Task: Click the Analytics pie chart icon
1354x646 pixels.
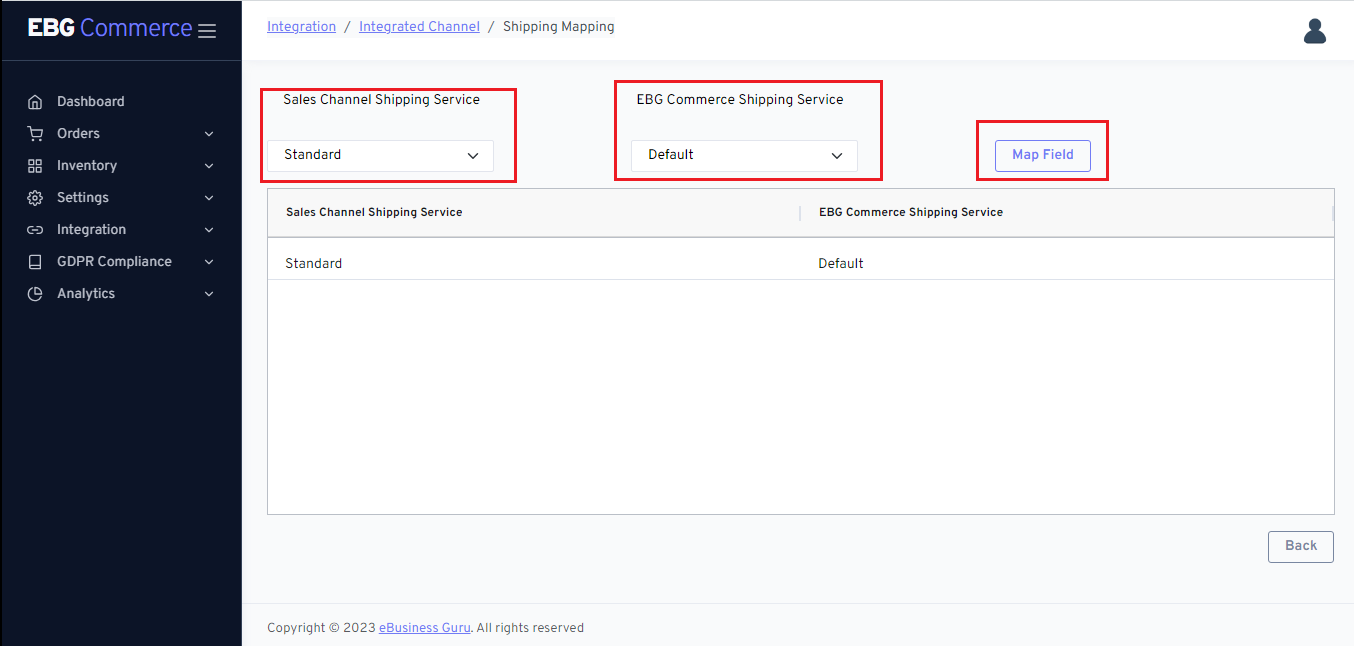Action: click(35, 294)
